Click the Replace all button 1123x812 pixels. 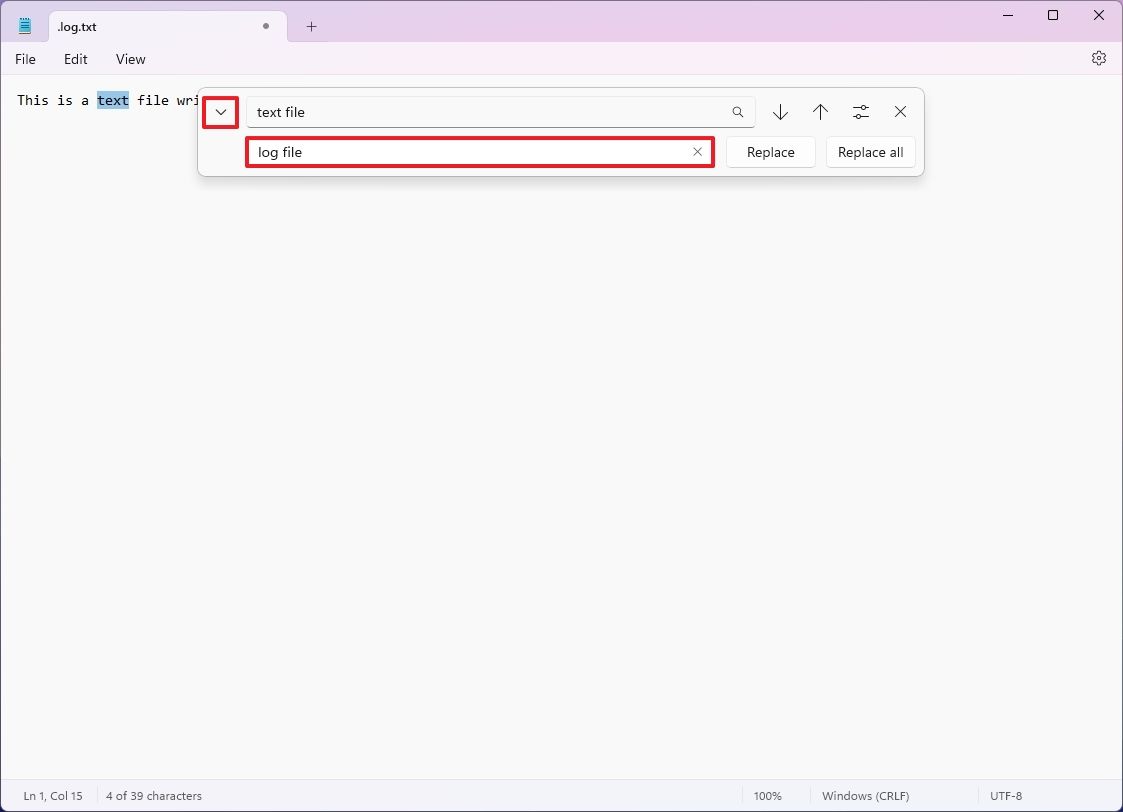[870, 152]
